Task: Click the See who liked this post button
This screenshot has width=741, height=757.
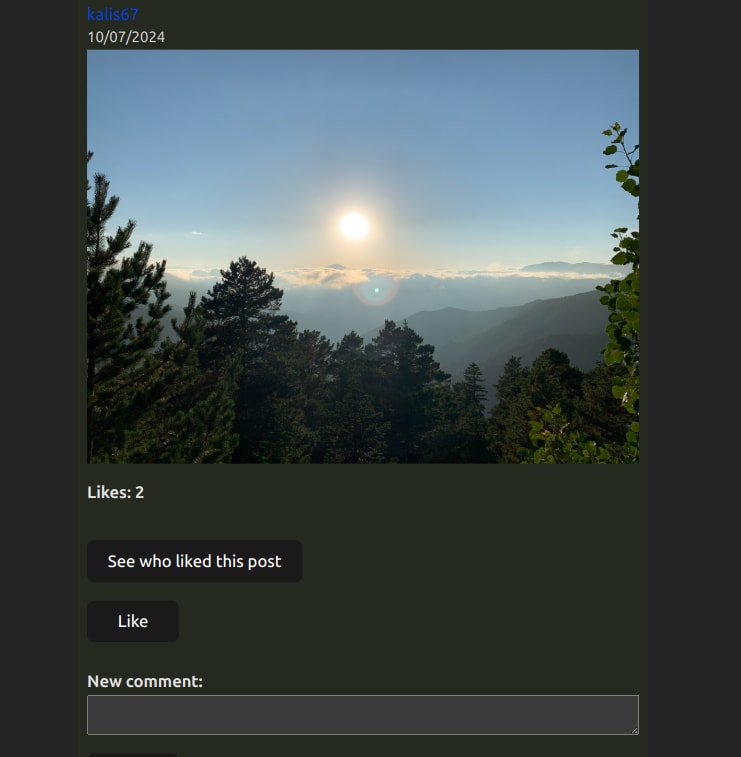Action: [x=195, y=561]
